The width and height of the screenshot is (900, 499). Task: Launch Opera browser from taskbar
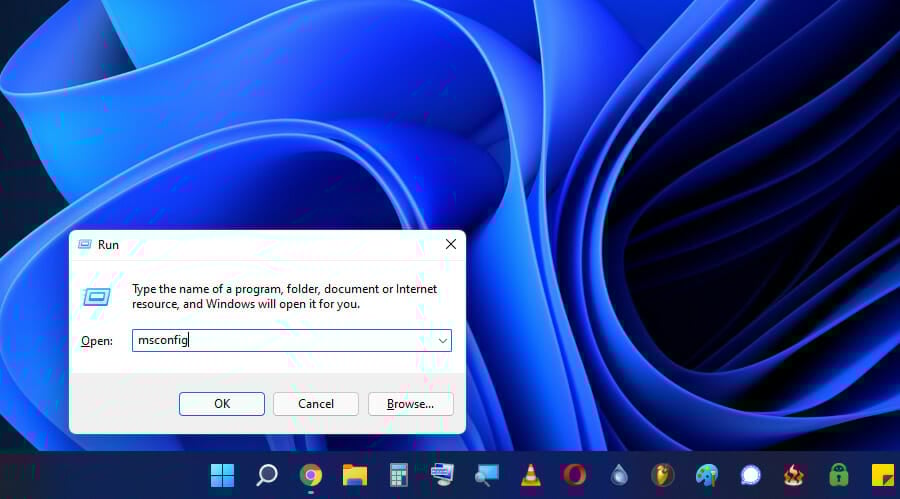(575, 475)
